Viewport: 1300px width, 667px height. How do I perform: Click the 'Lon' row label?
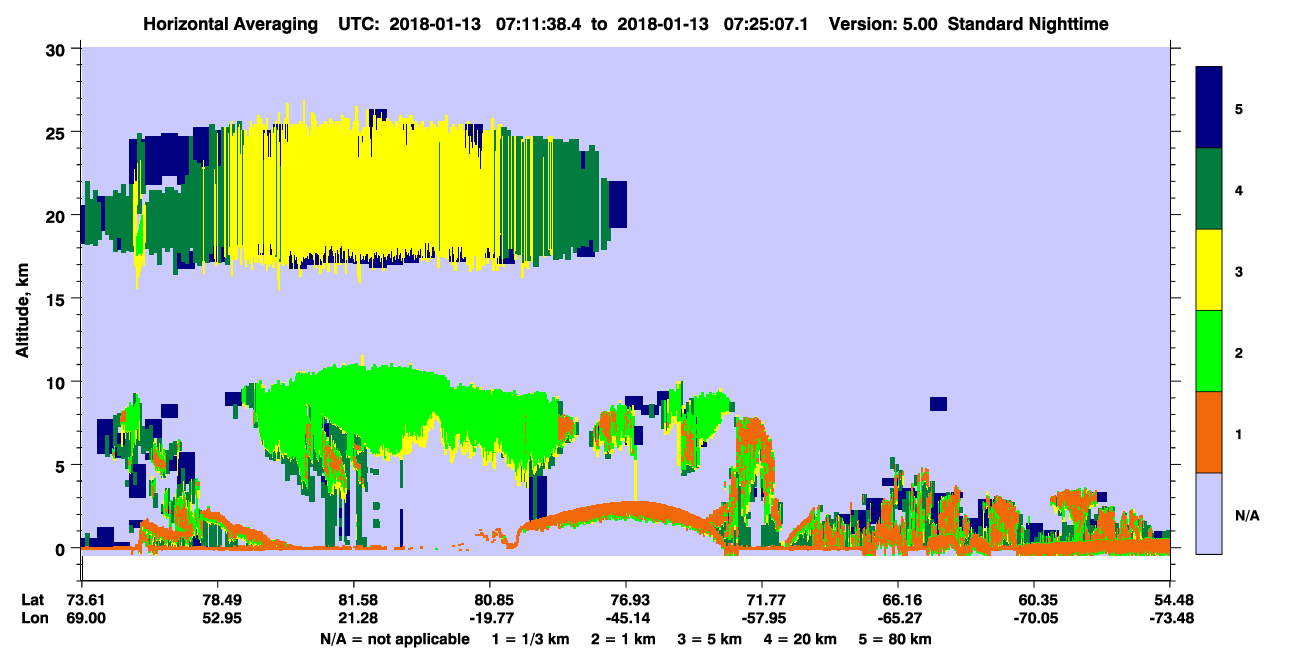pos(33,617)
